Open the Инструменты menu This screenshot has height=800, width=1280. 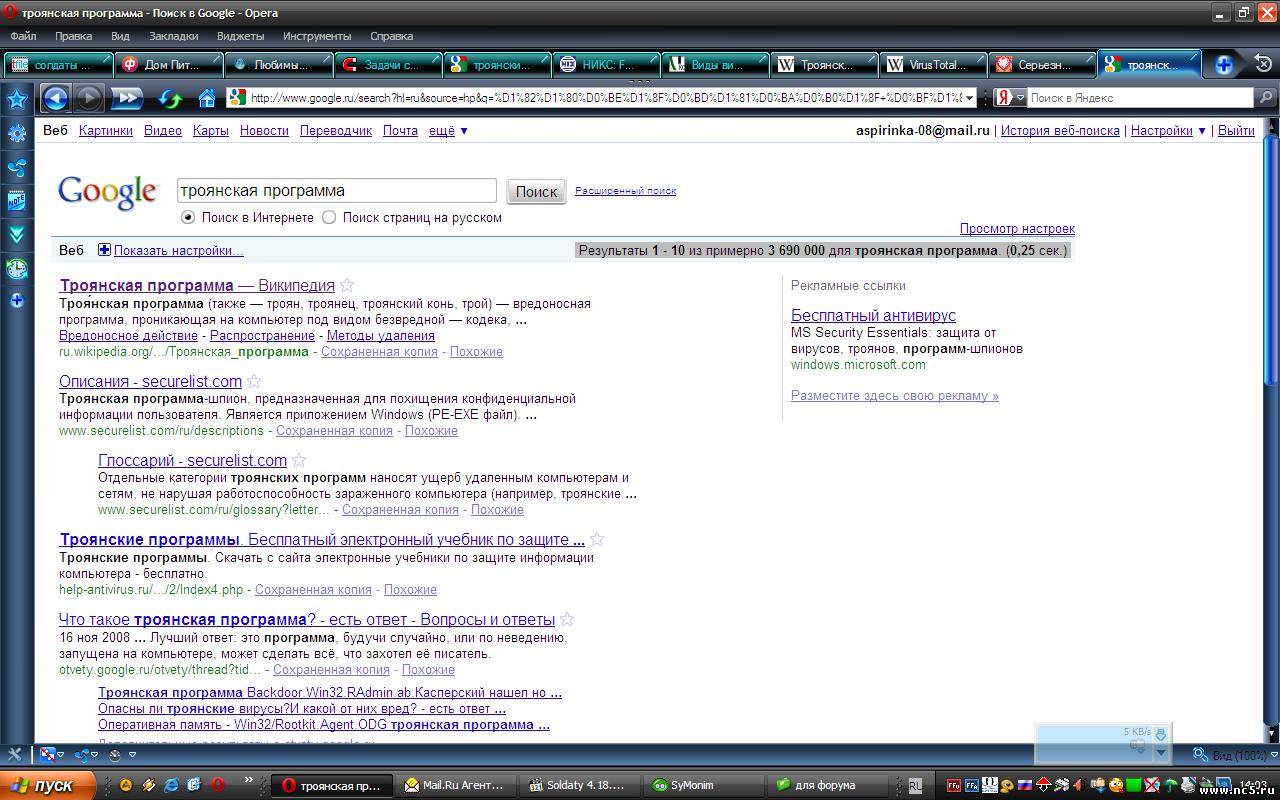(317, 36)
